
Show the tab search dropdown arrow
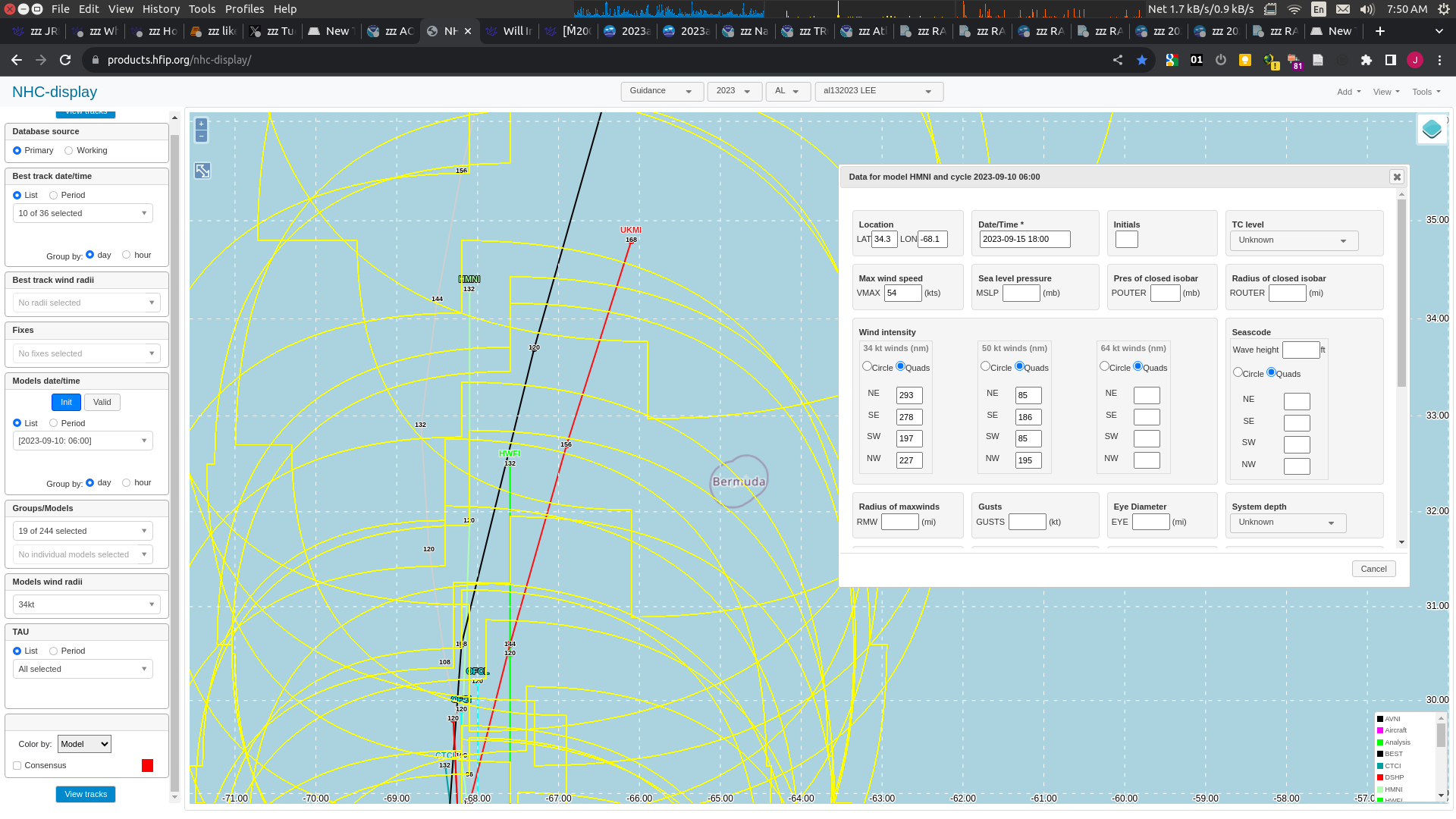click(1439, 31)
